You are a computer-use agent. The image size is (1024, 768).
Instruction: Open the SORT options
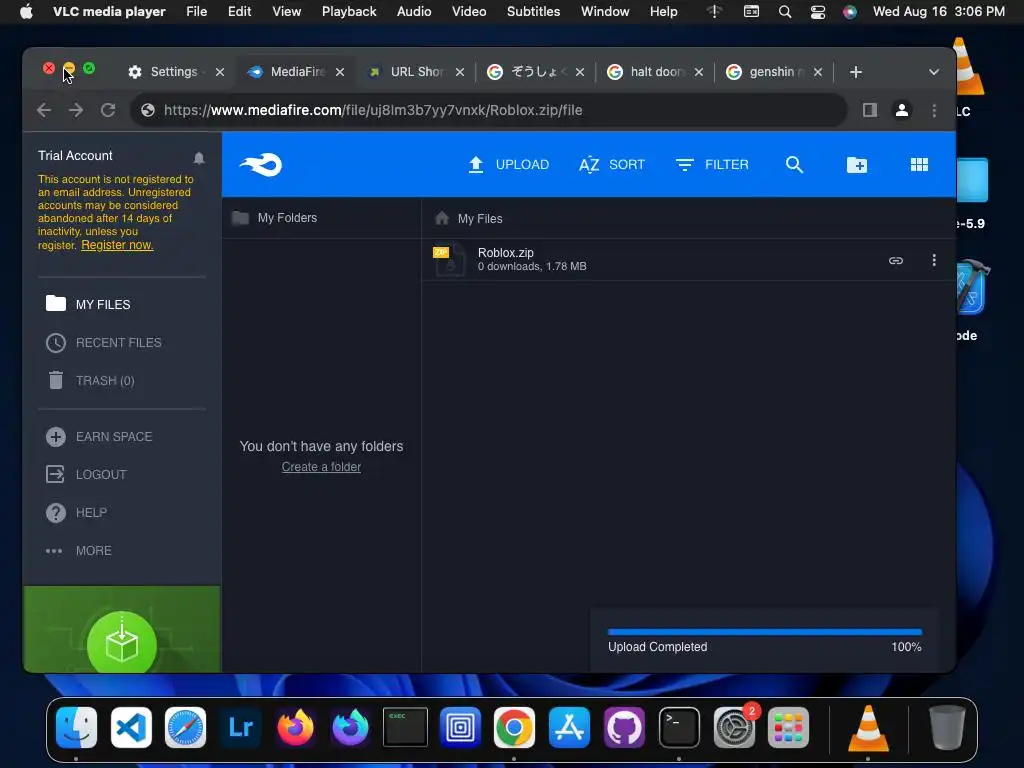(612, 165)
